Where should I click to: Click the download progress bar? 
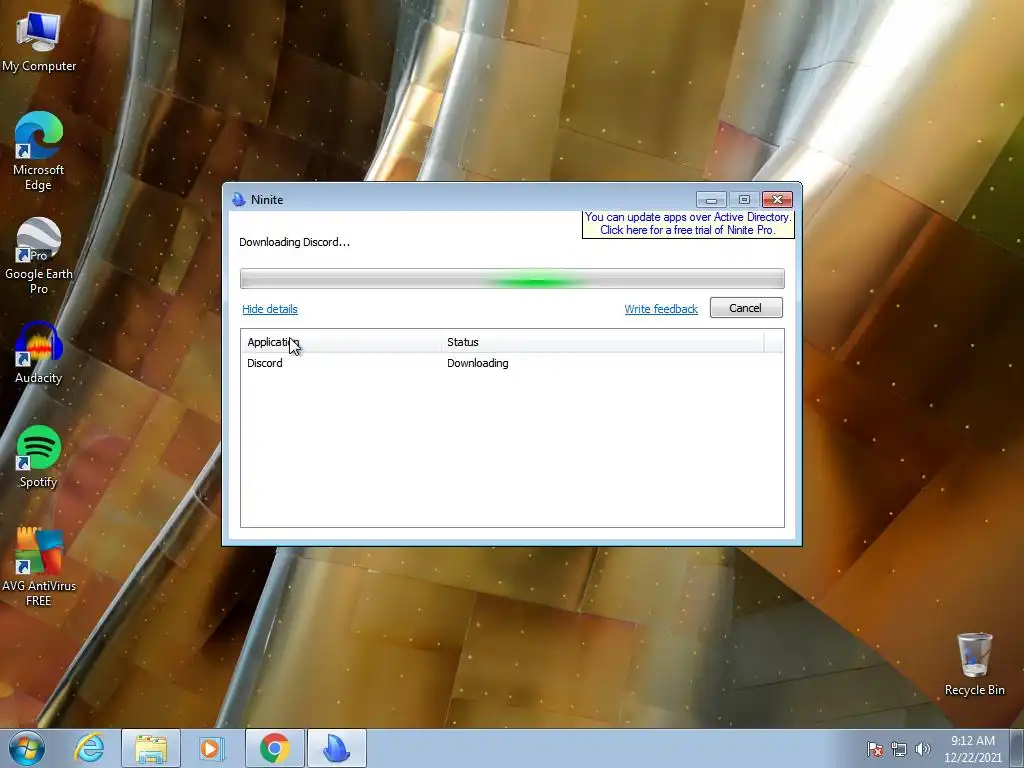coord(512,278)
